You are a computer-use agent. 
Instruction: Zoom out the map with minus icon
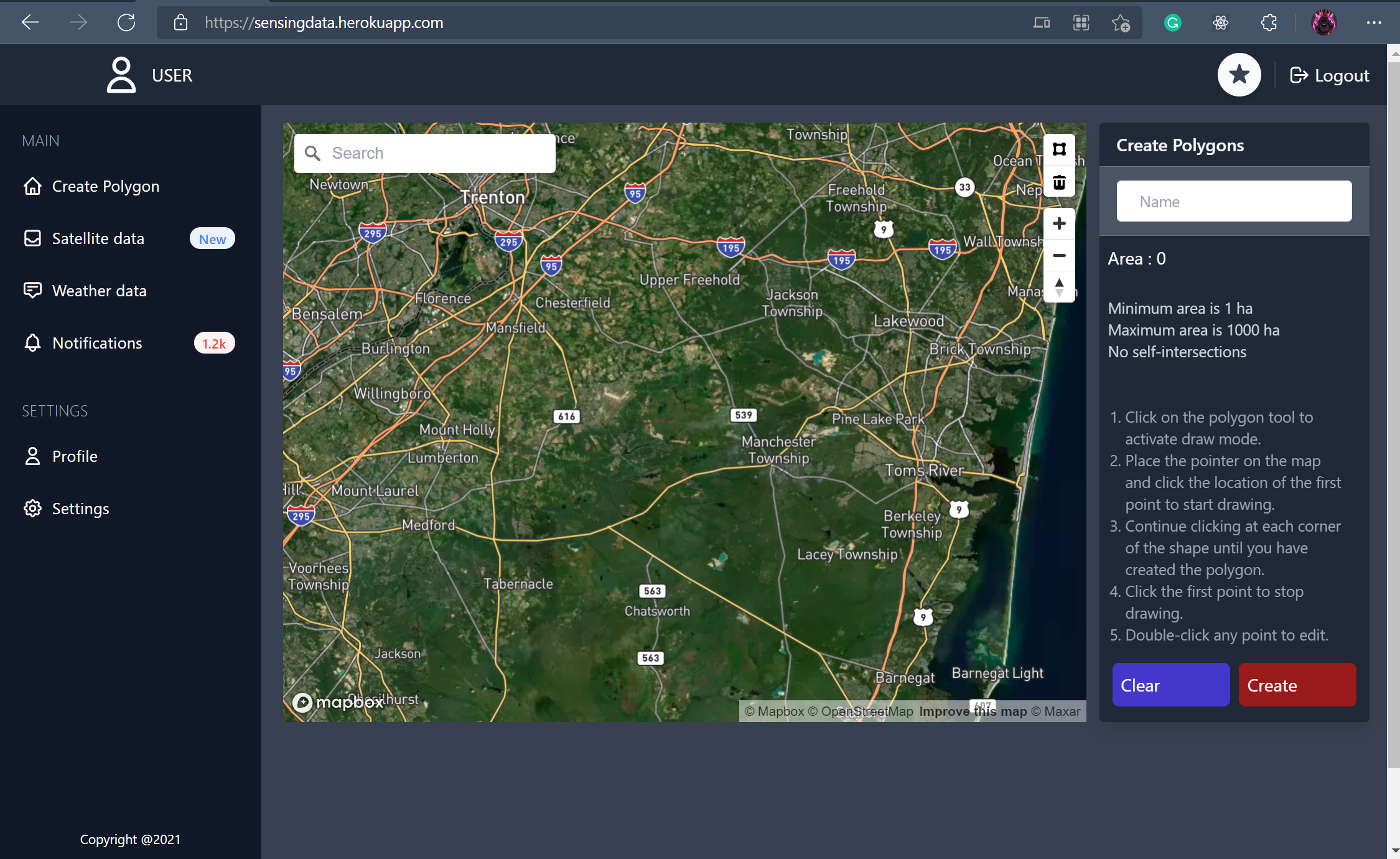pyautogui.click(x=1059, y=255)
